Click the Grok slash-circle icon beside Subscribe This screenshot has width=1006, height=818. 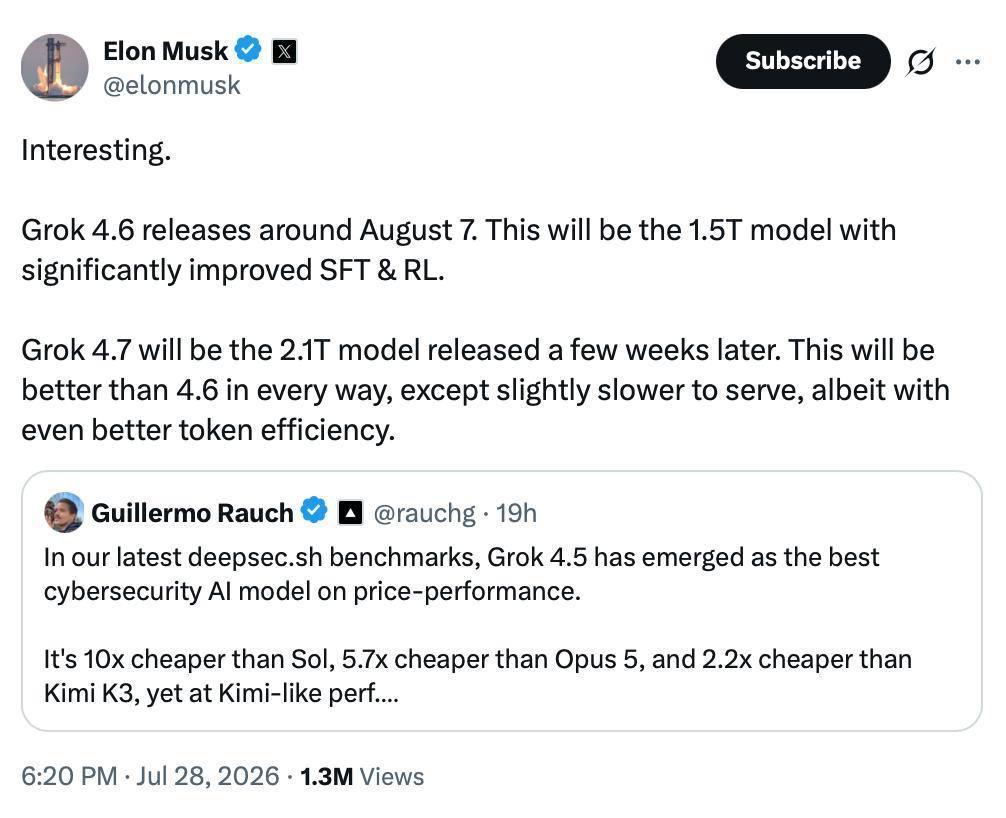pyautogui.click(x=921, y=62)
